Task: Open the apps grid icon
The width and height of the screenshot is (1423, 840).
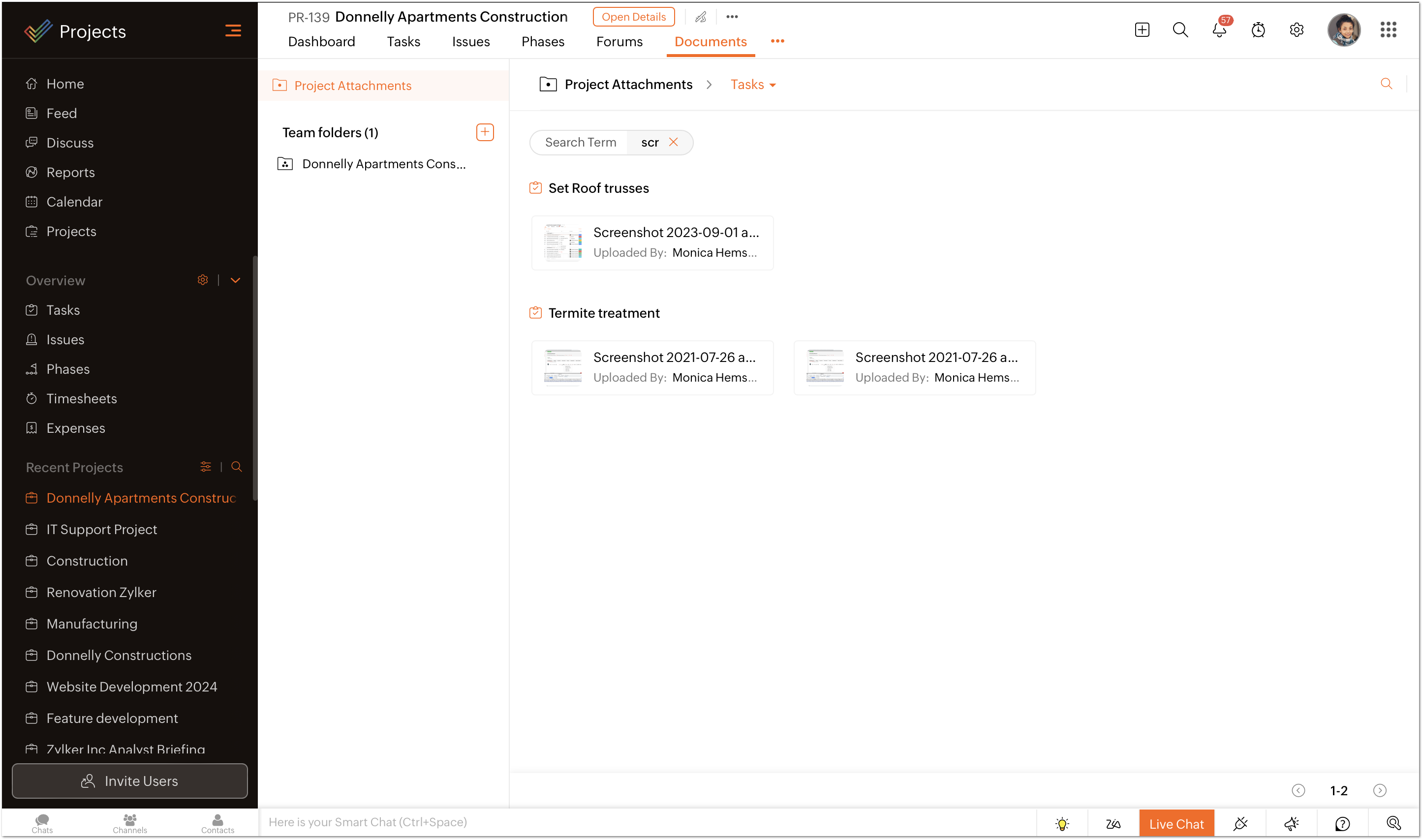Action: tap(1388, 30)
